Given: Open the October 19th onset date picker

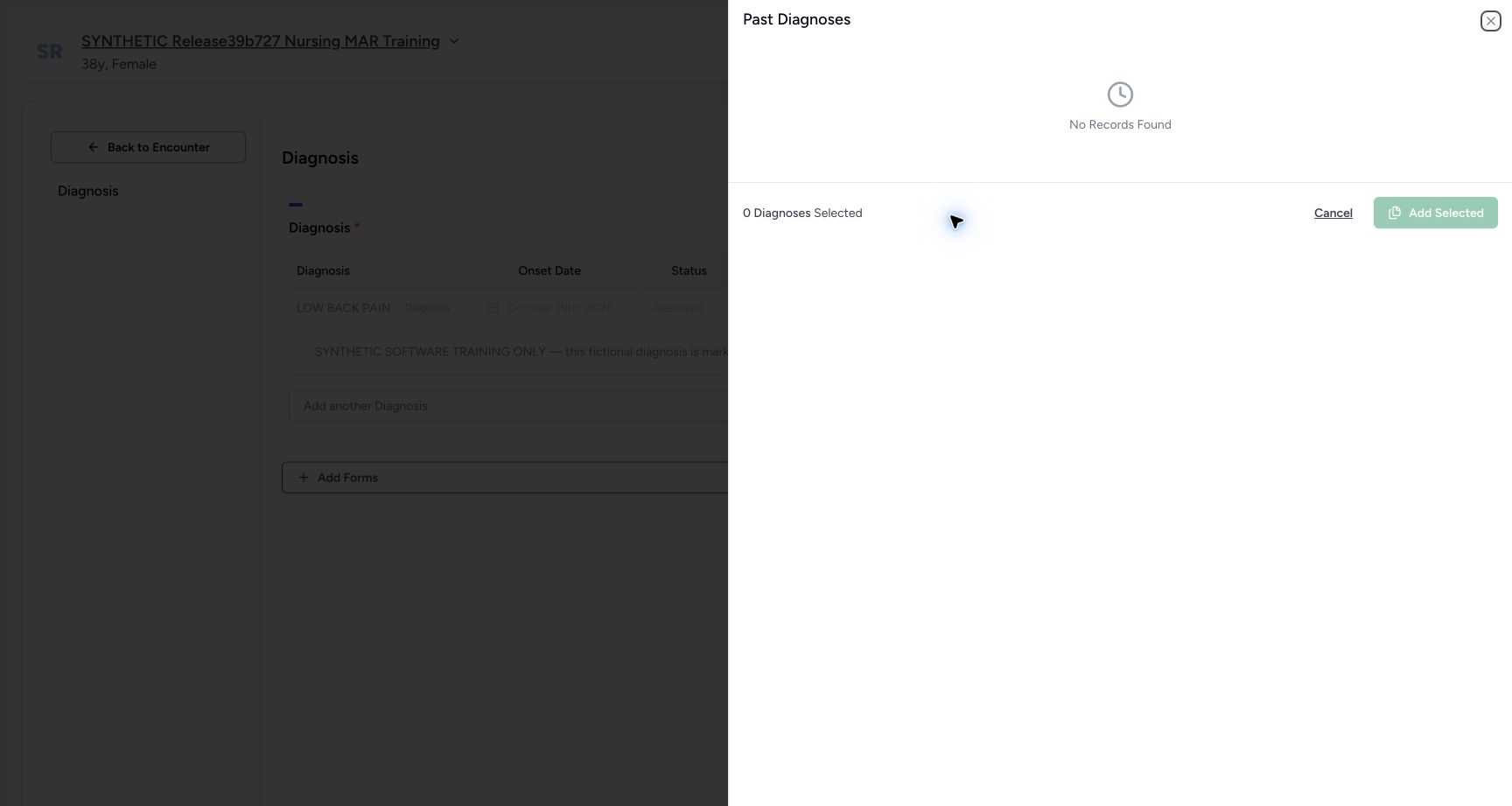Looking at the screenshot, I should [549, 308].
